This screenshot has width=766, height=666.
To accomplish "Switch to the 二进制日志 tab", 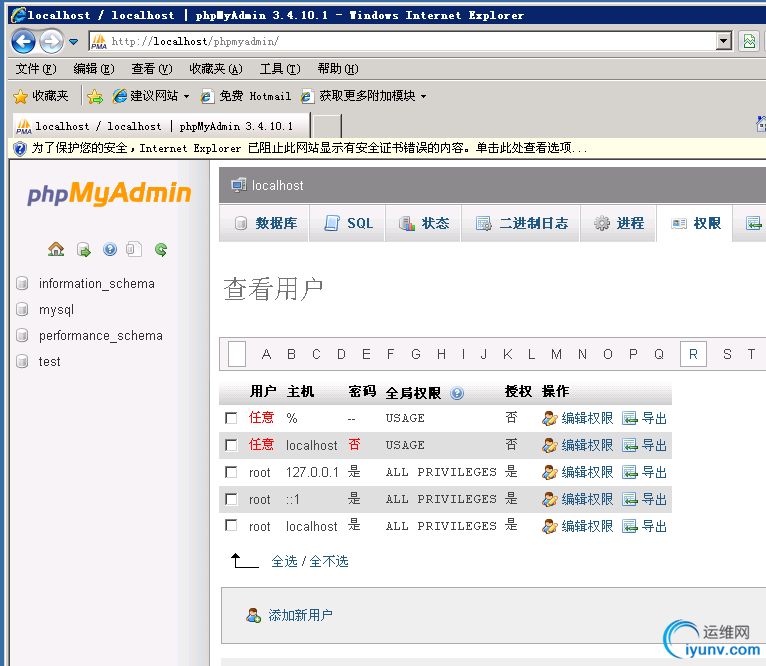I will click(521, 223).
